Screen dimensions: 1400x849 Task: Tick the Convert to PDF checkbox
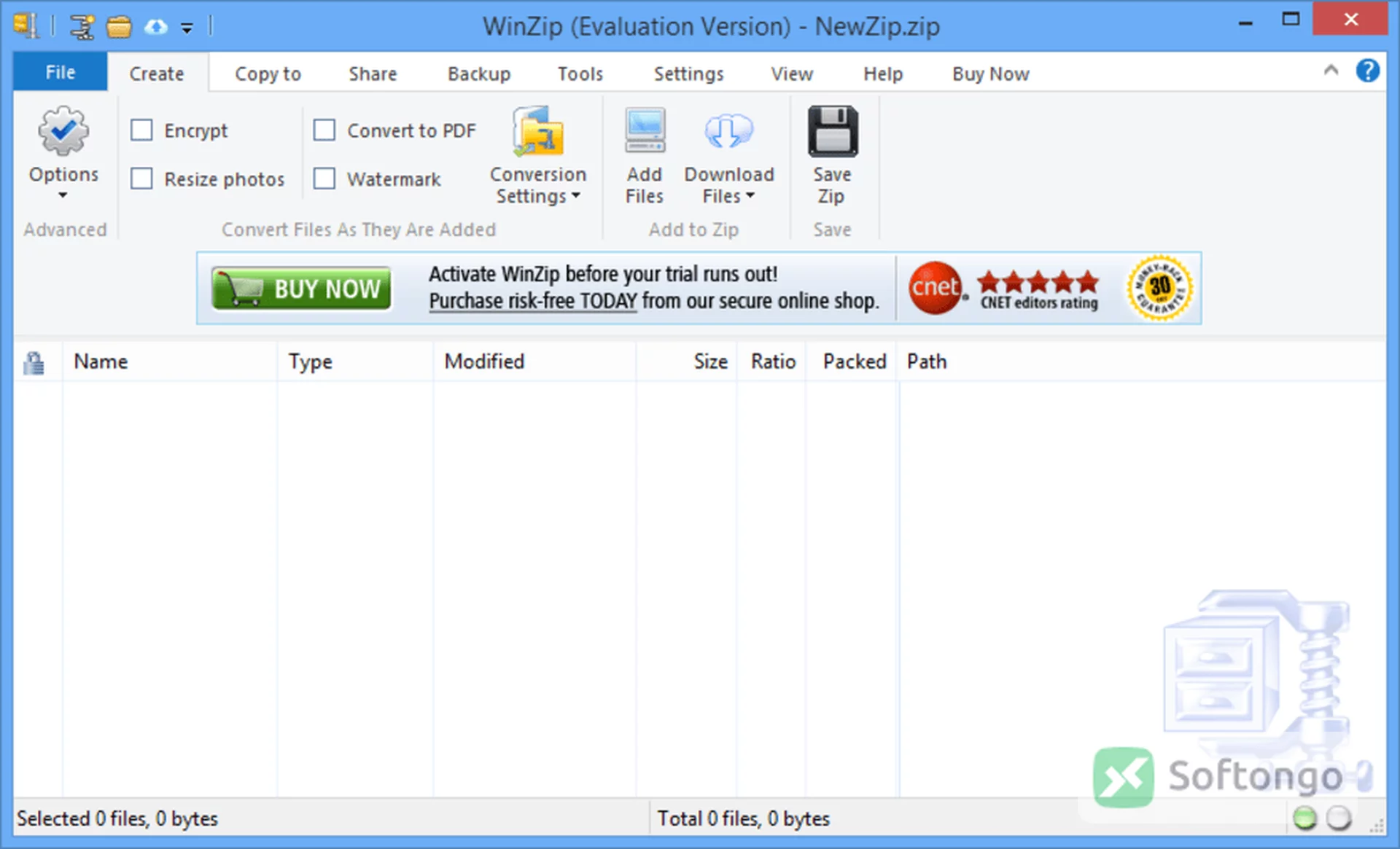pos(324,130)
